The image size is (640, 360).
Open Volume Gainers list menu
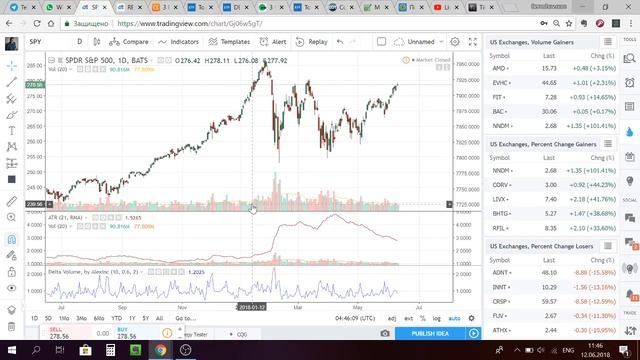[x=608, y=42]
